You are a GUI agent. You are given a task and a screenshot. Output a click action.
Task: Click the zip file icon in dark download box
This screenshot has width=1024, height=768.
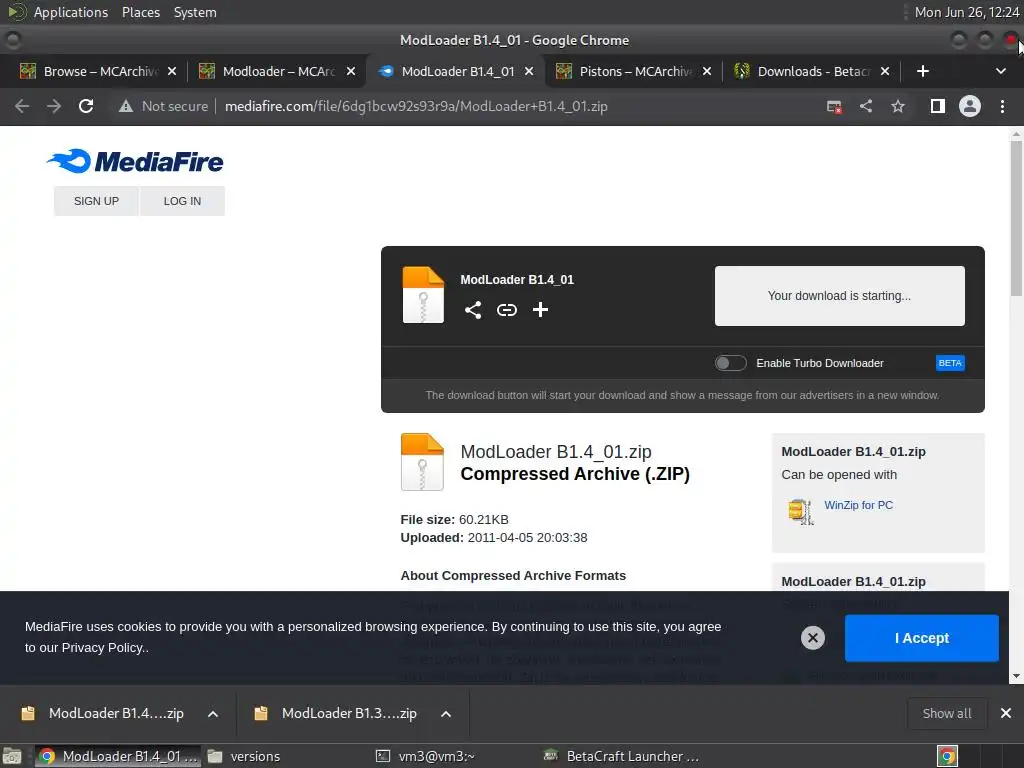423,295
